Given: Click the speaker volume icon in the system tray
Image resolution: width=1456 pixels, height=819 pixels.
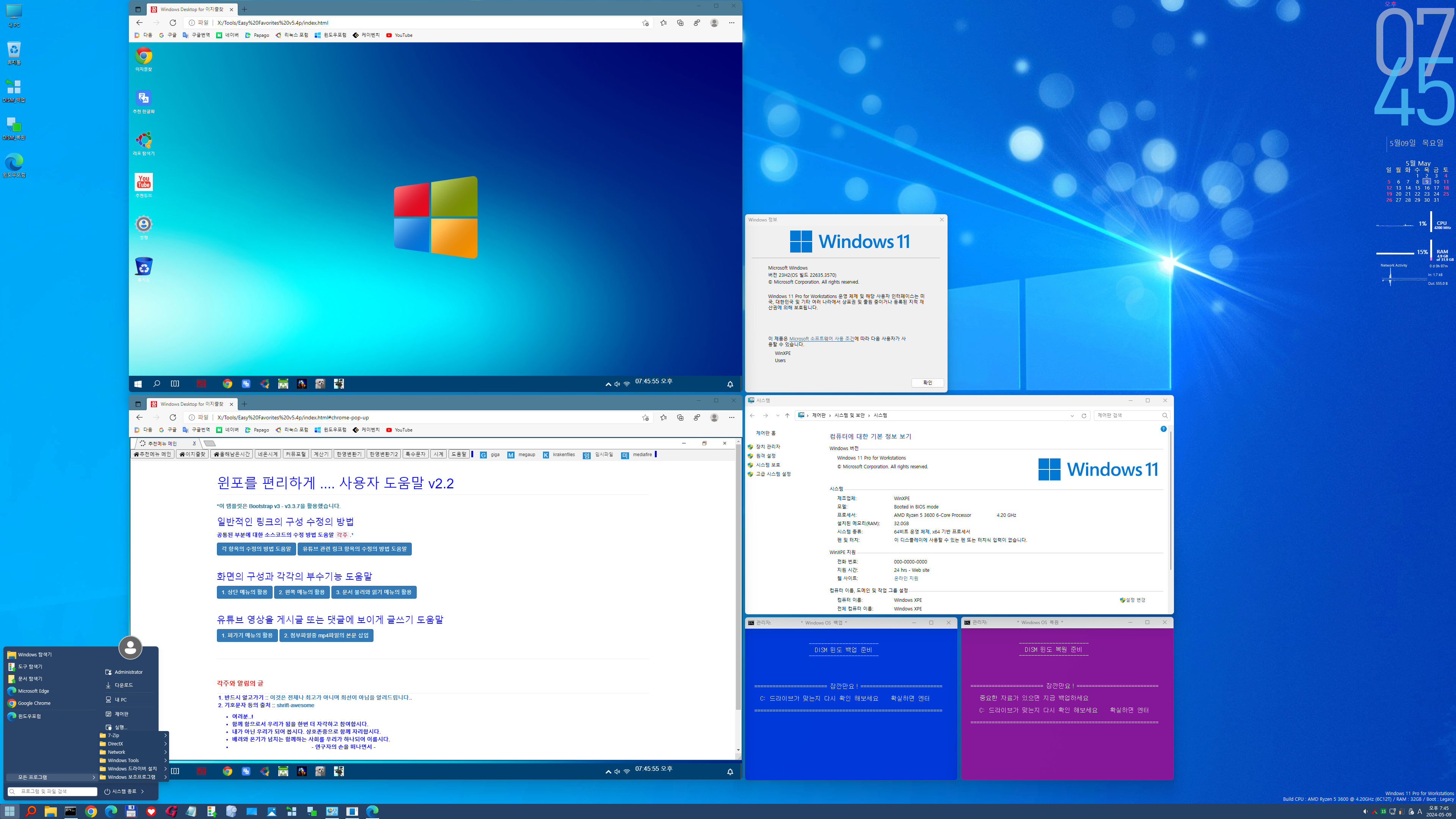Looking at the screenshot, I should pos(1365,811).
